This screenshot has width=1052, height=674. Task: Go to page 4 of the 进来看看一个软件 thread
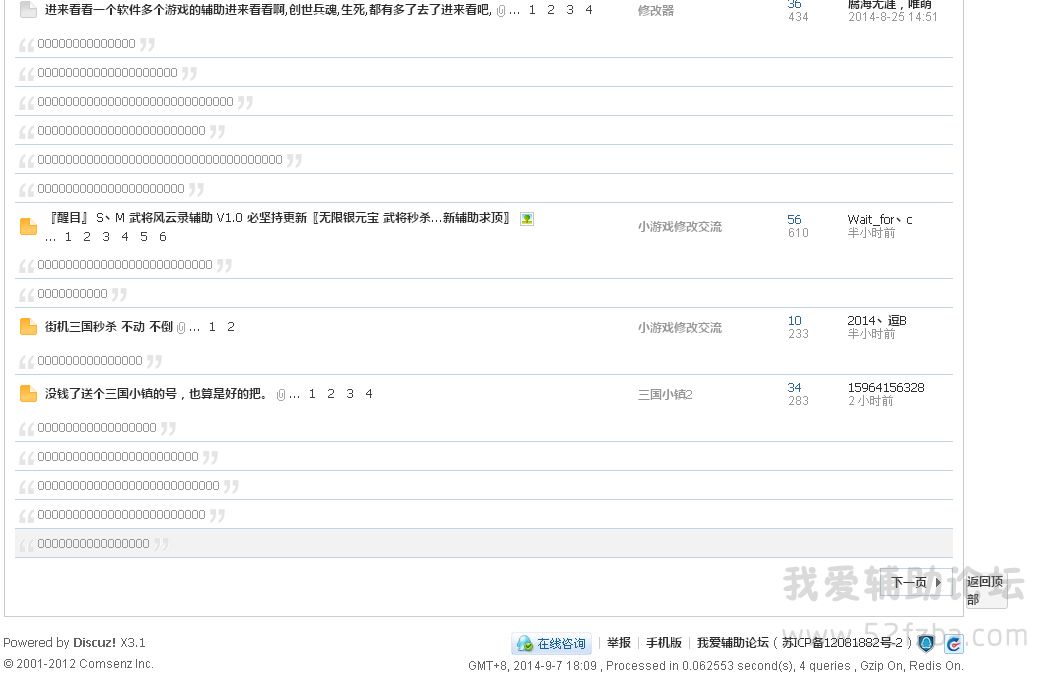(x=588, y=10)
